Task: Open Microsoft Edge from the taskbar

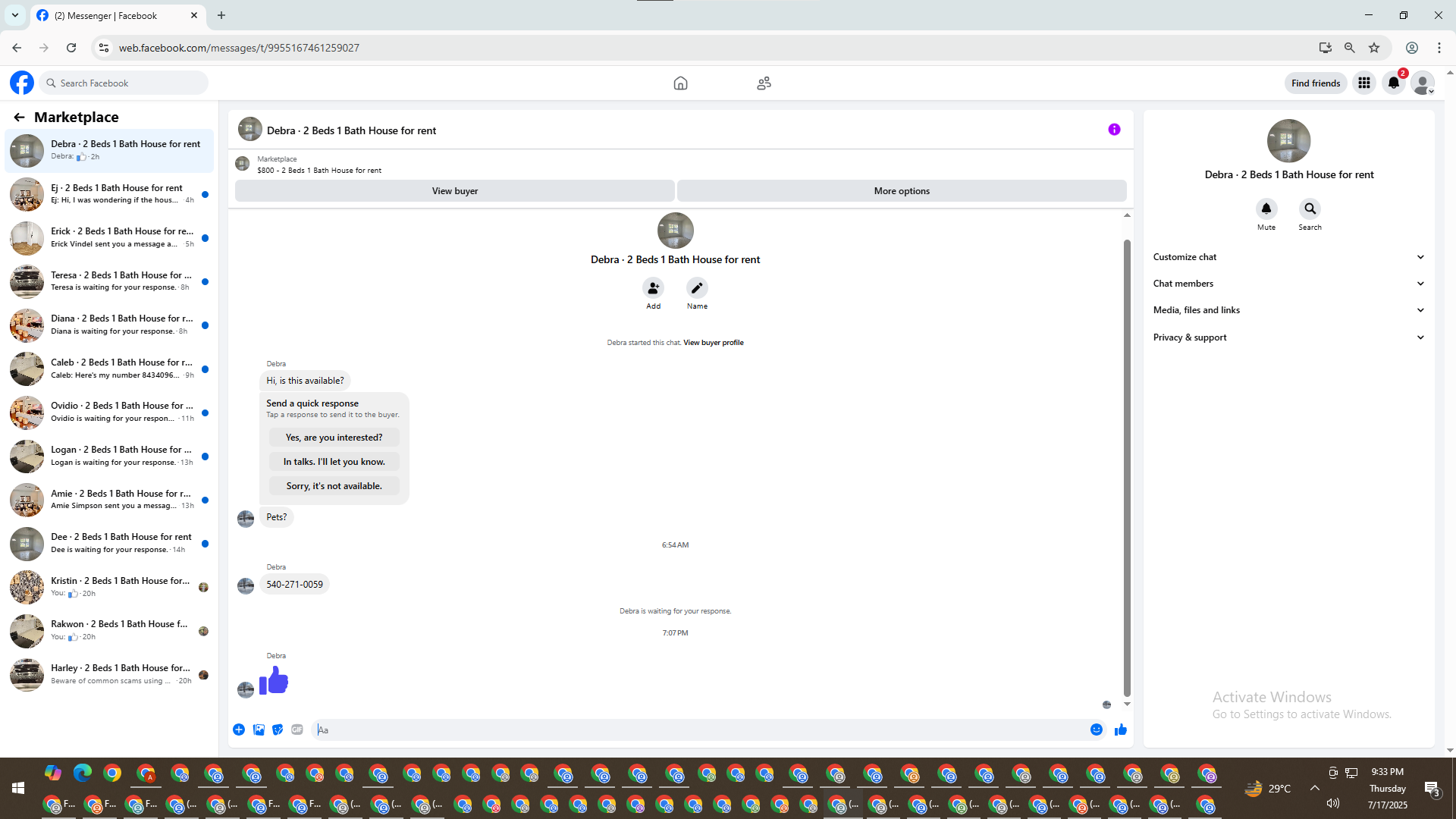Action: pyautogui.click(x=83, y=773)
